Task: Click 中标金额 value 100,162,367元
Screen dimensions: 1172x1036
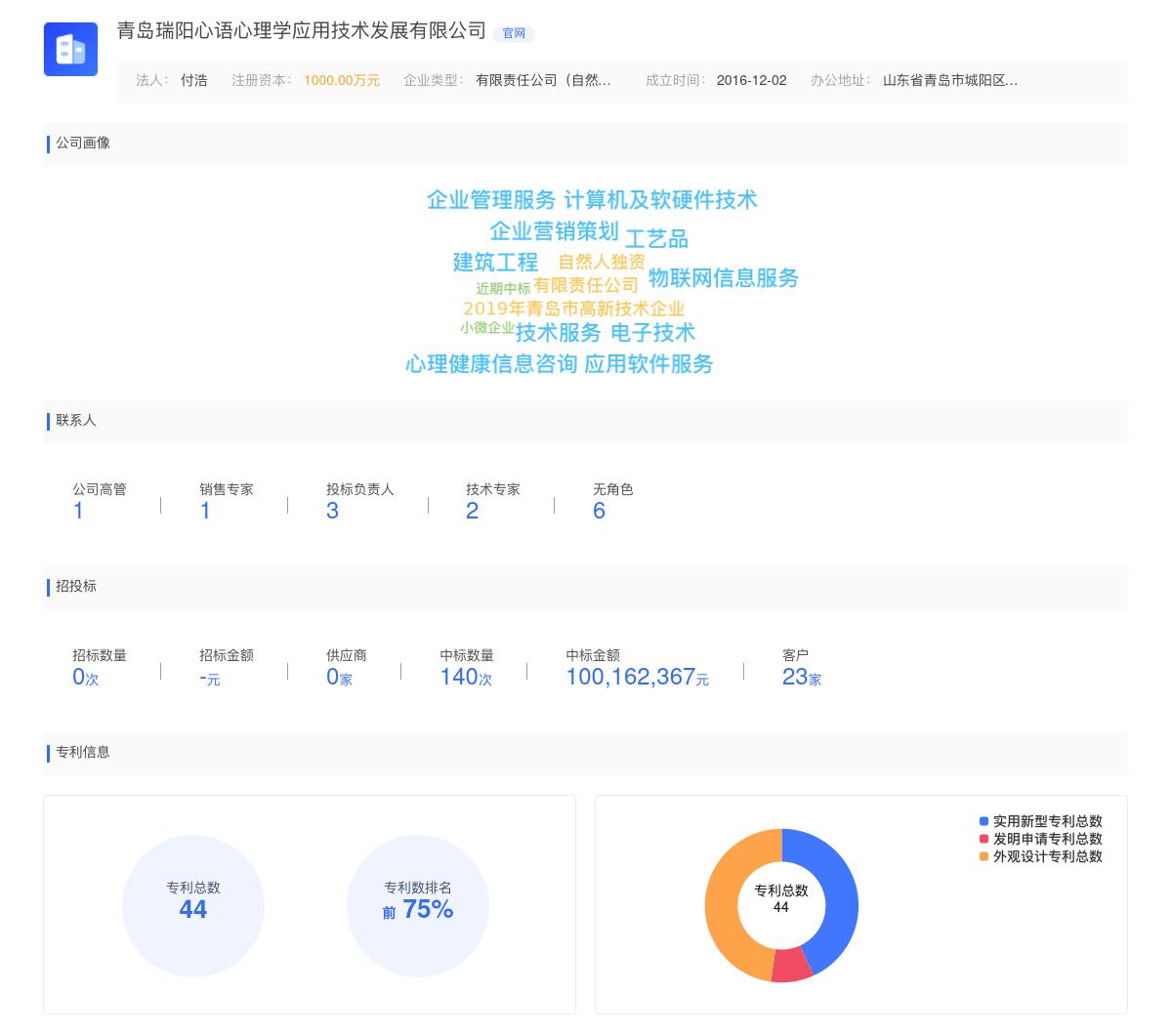Action: point(637,677)
